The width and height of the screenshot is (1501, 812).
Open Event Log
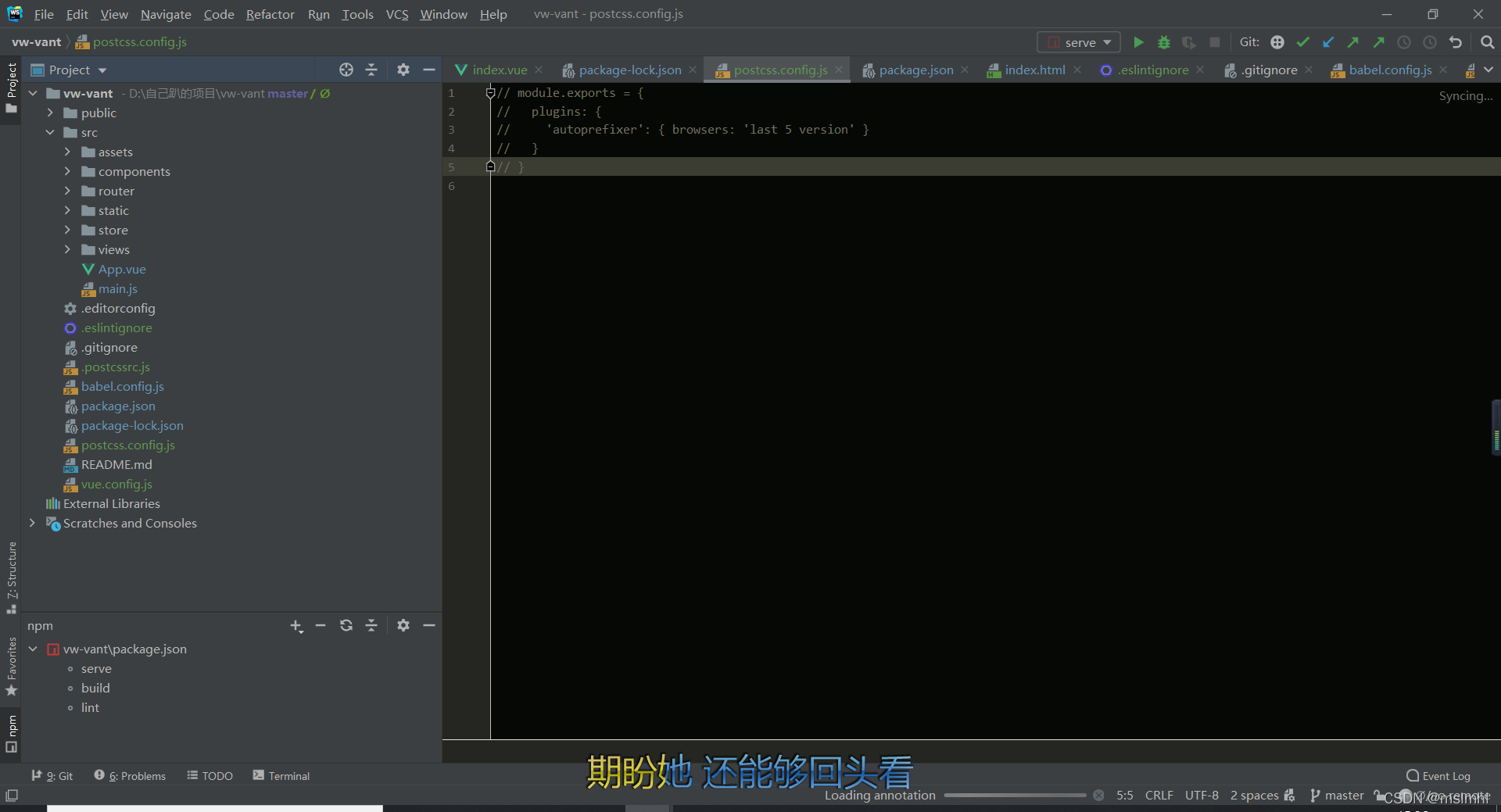pyautogui.click(x=1438, y=776)
